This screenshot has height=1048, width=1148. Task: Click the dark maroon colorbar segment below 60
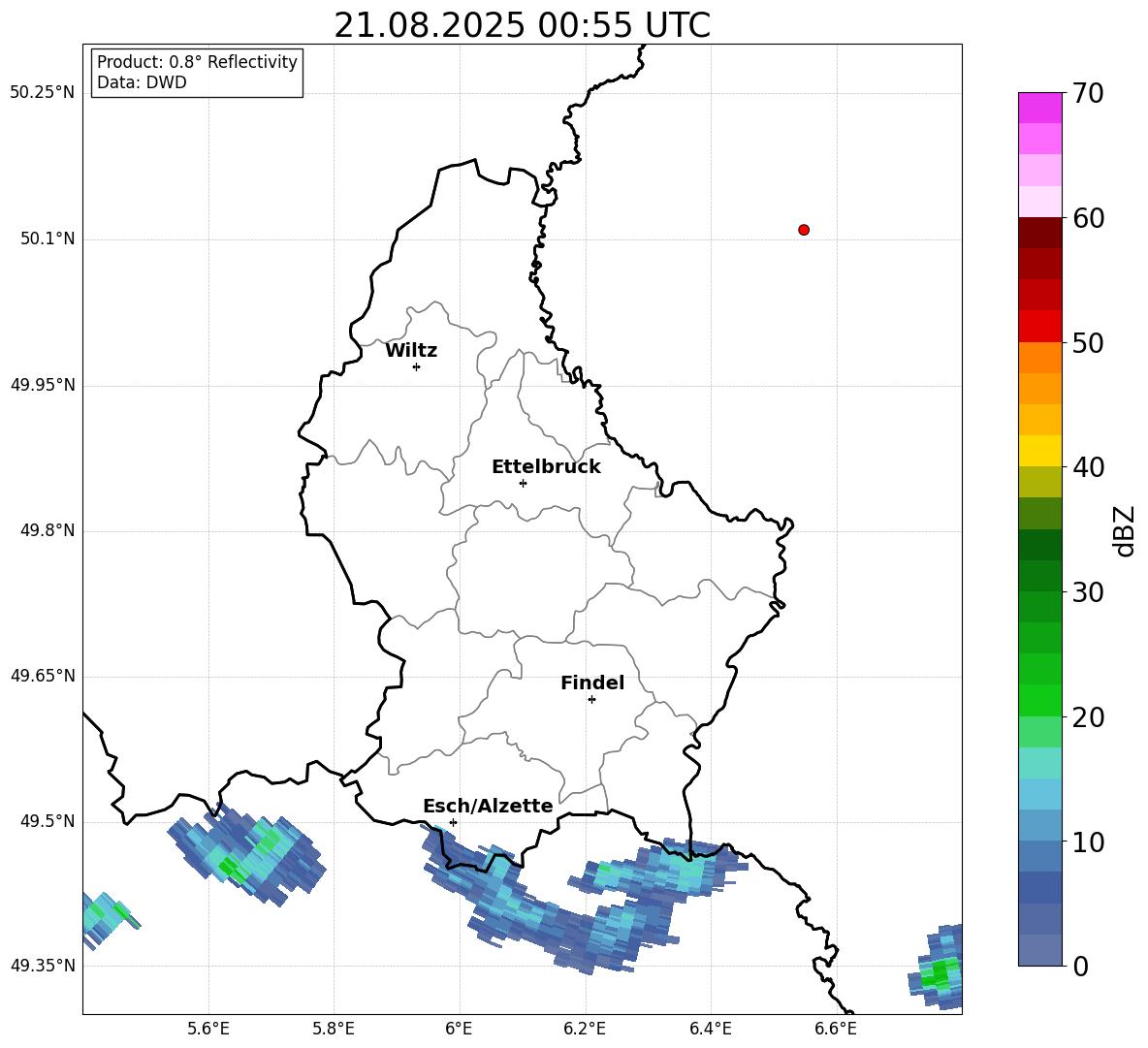tap(1039, 233)
